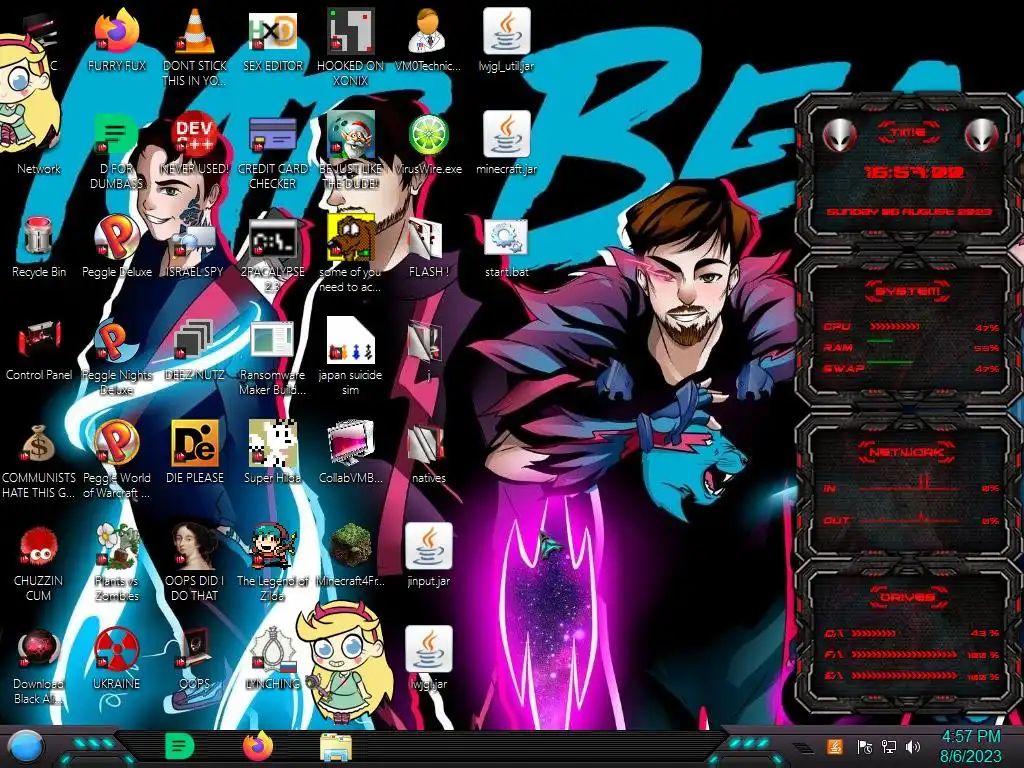Click the left alien head on the widget
This screenshot has height=768, width=1024.
[839, 135]
